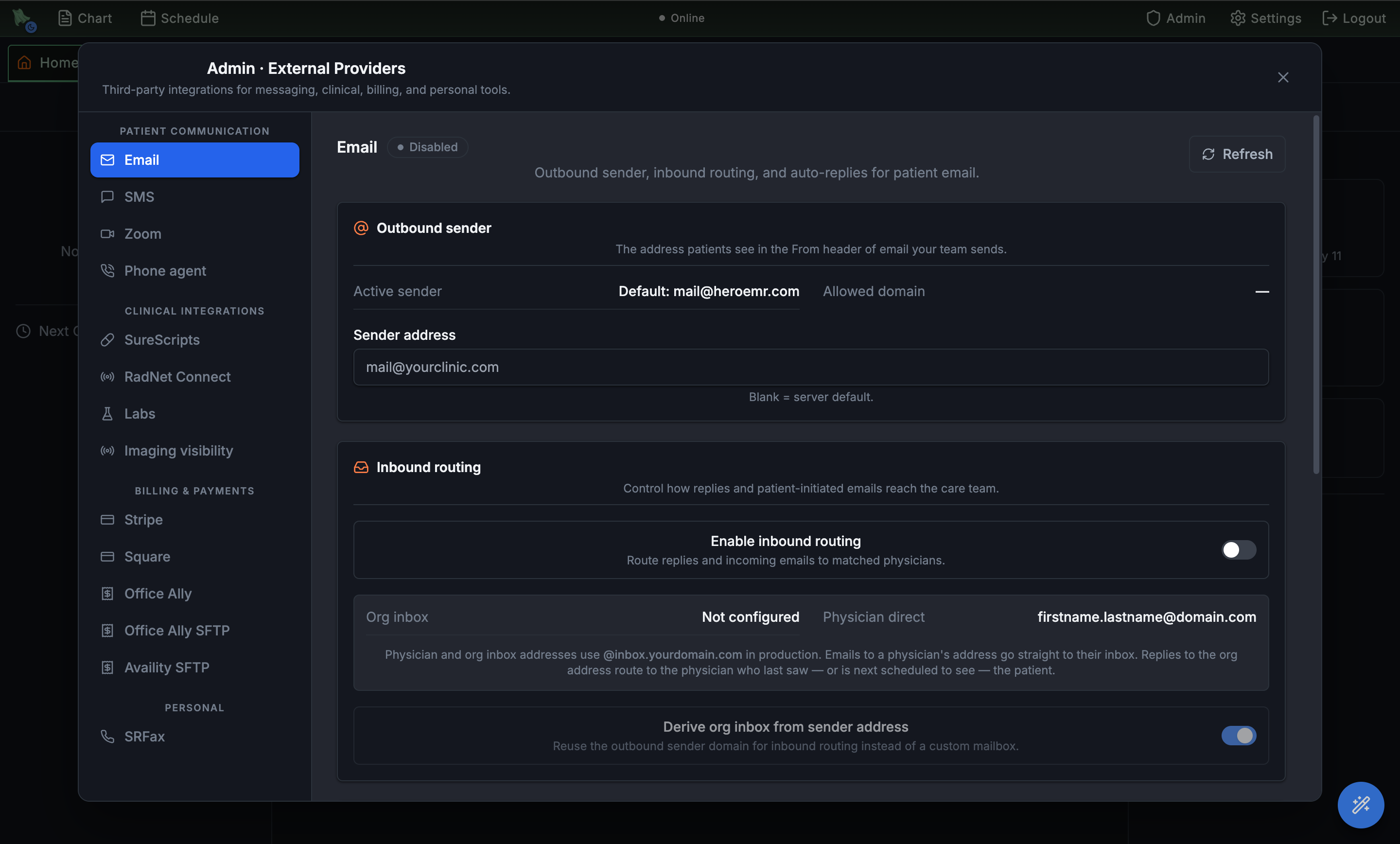This screenshot has height=844, width=1400.
Task: Click the Home tab behind dialog
Action: pos(44,63)
